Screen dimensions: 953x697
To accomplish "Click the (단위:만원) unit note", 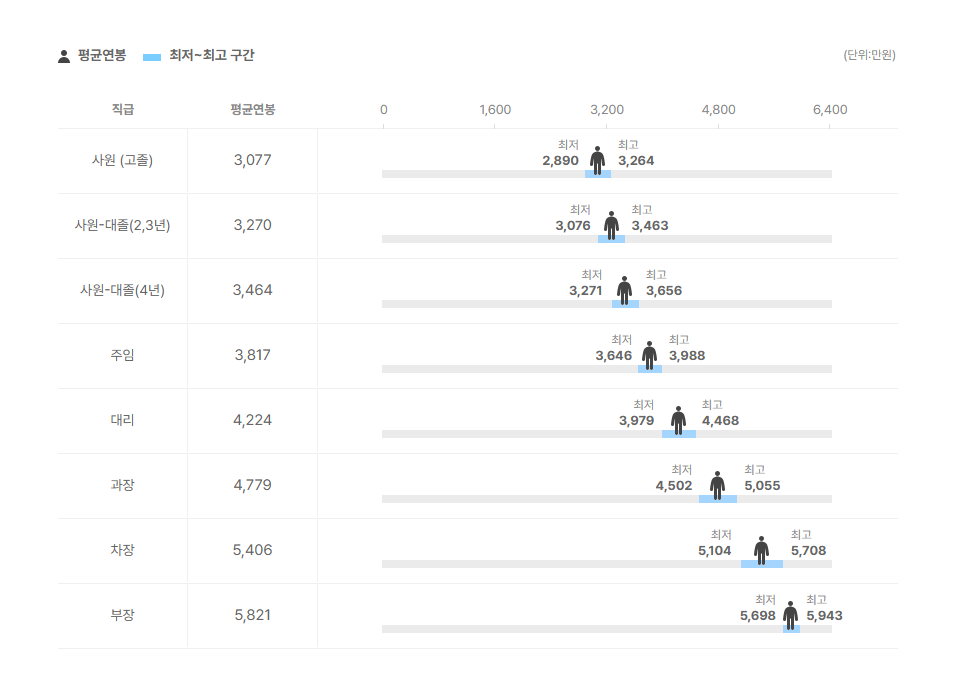I will coord(869,55).
